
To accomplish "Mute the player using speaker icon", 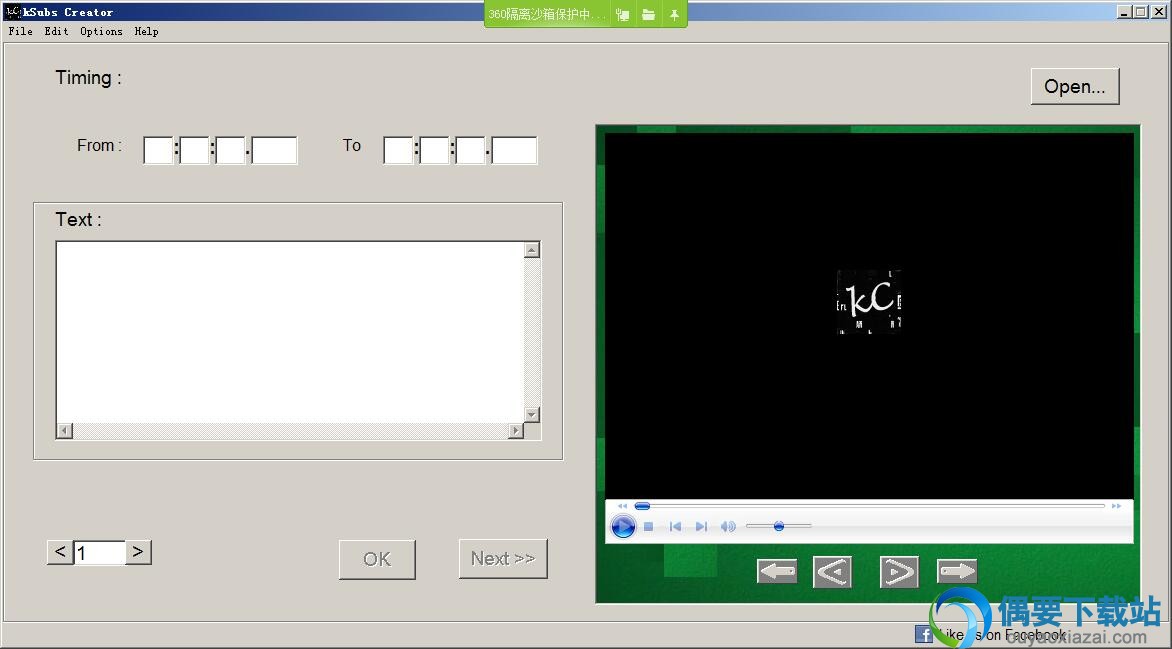I will [x=728, y=526].
